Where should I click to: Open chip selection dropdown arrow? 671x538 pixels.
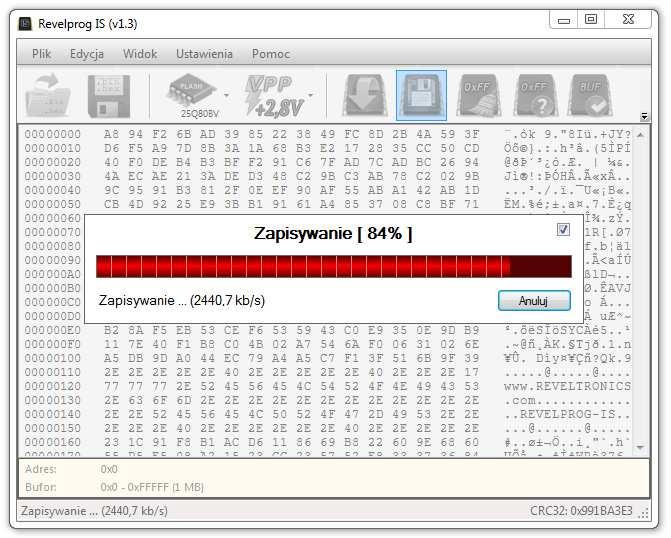[226, 95]
